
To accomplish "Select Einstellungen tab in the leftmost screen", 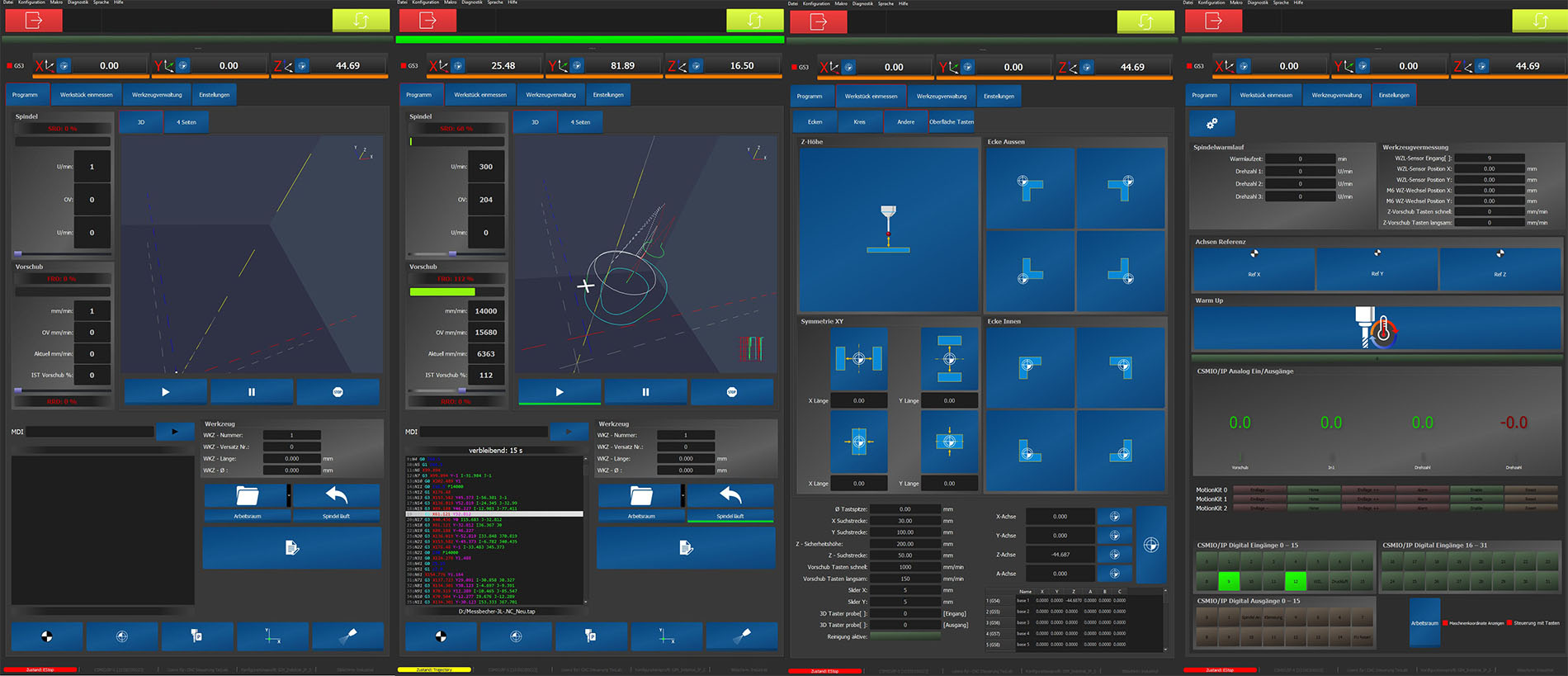I will coord(215,95).
